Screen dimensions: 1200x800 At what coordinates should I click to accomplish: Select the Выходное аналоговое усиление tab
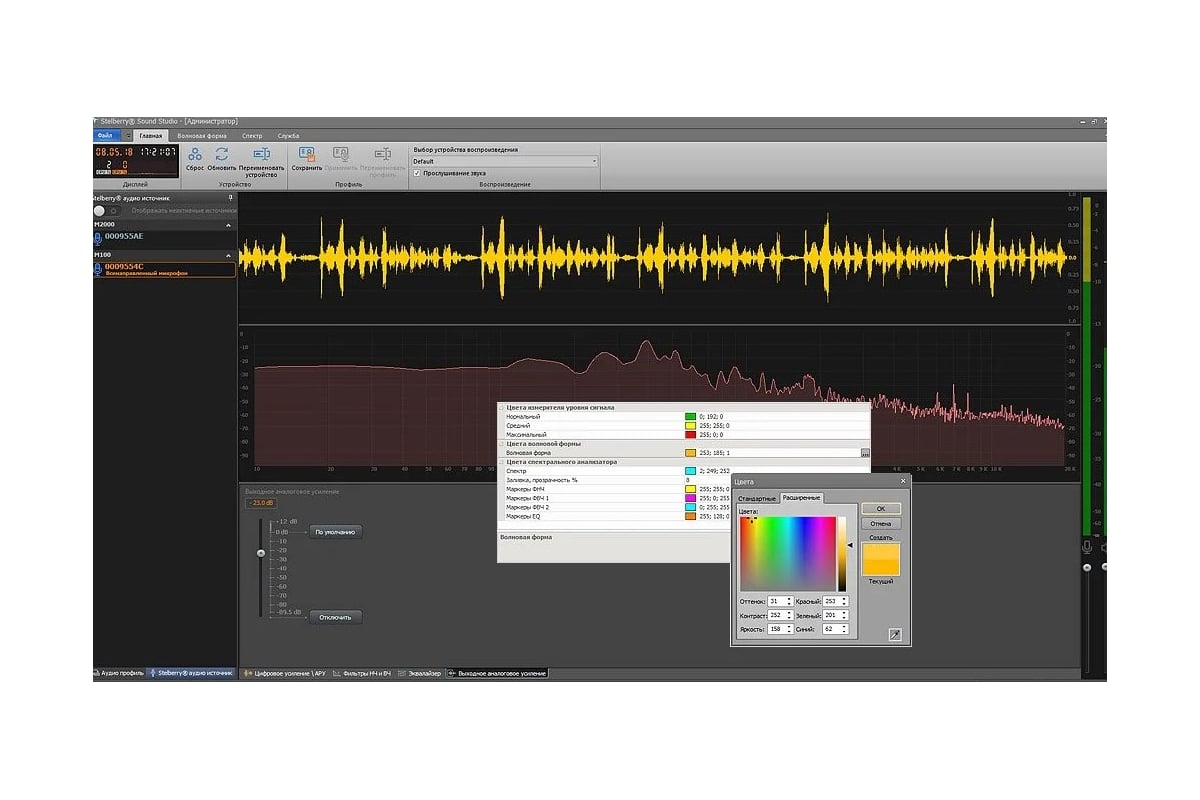coord(497,674)
